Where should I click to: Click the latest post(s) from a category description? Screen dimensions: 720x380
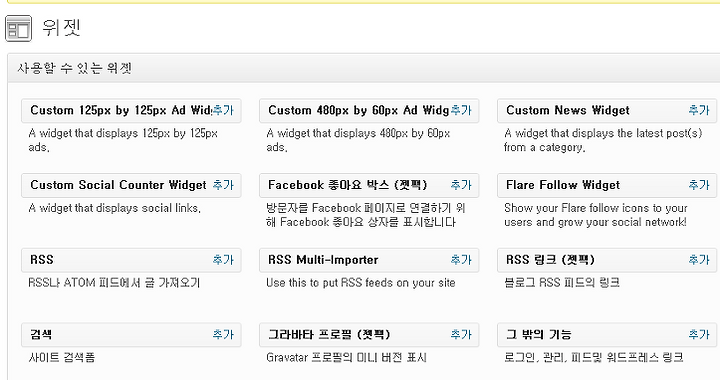(x=603, y=140)
